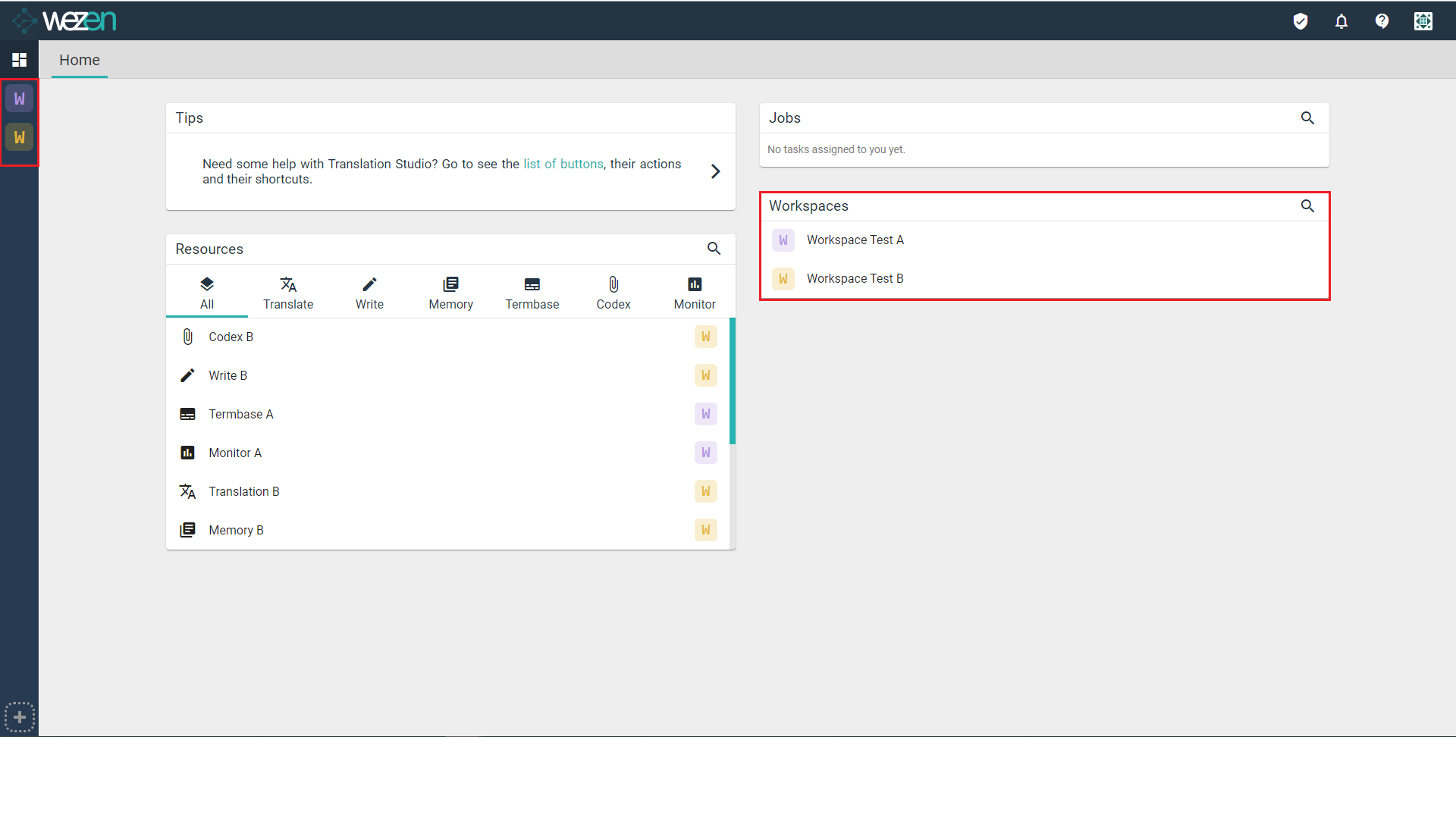Open the Write B resource
This screenshot has width=1456, height=818.
[447, 375]
